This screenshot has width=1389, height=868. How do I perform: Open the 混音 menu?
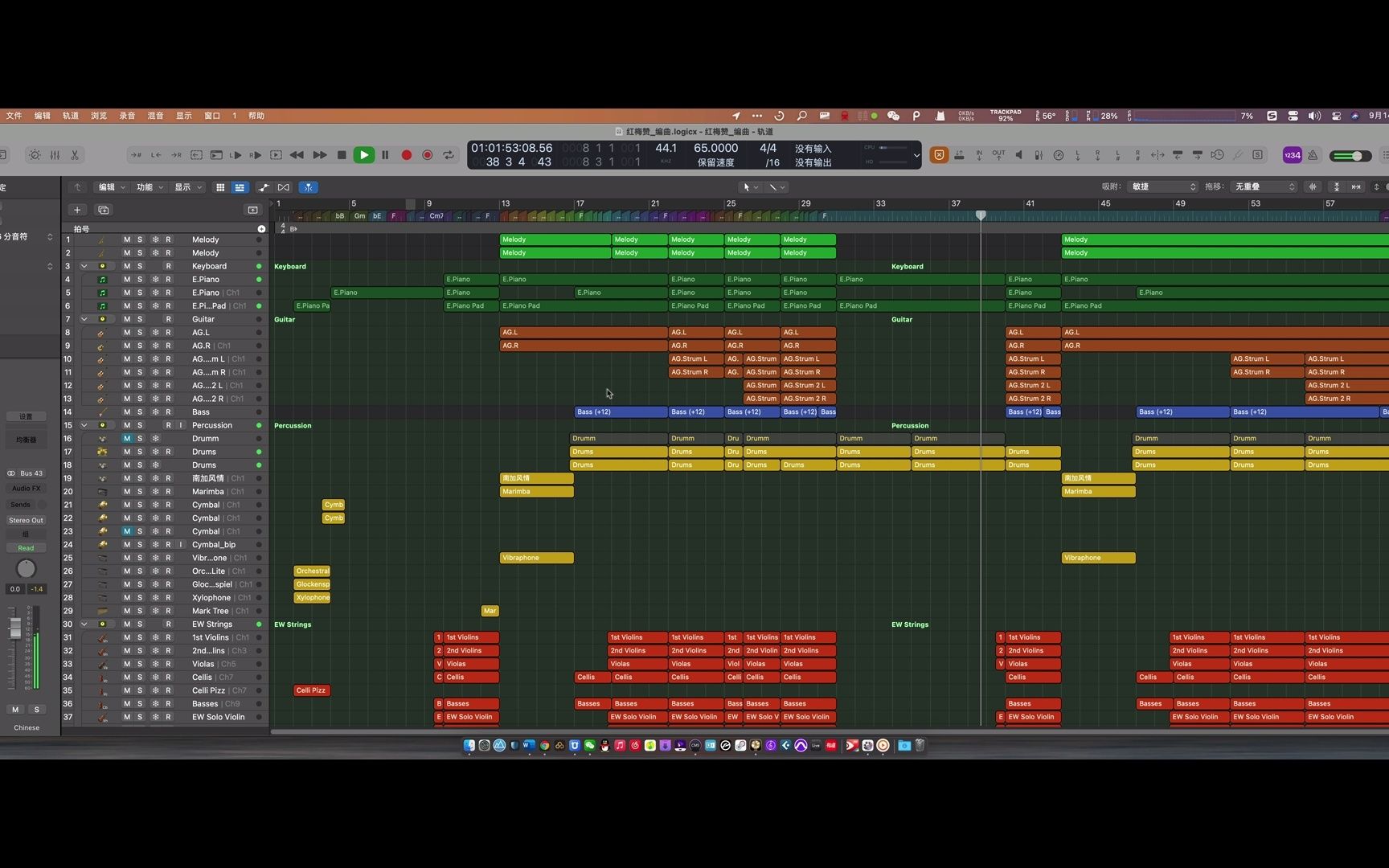tap(155, 116)
